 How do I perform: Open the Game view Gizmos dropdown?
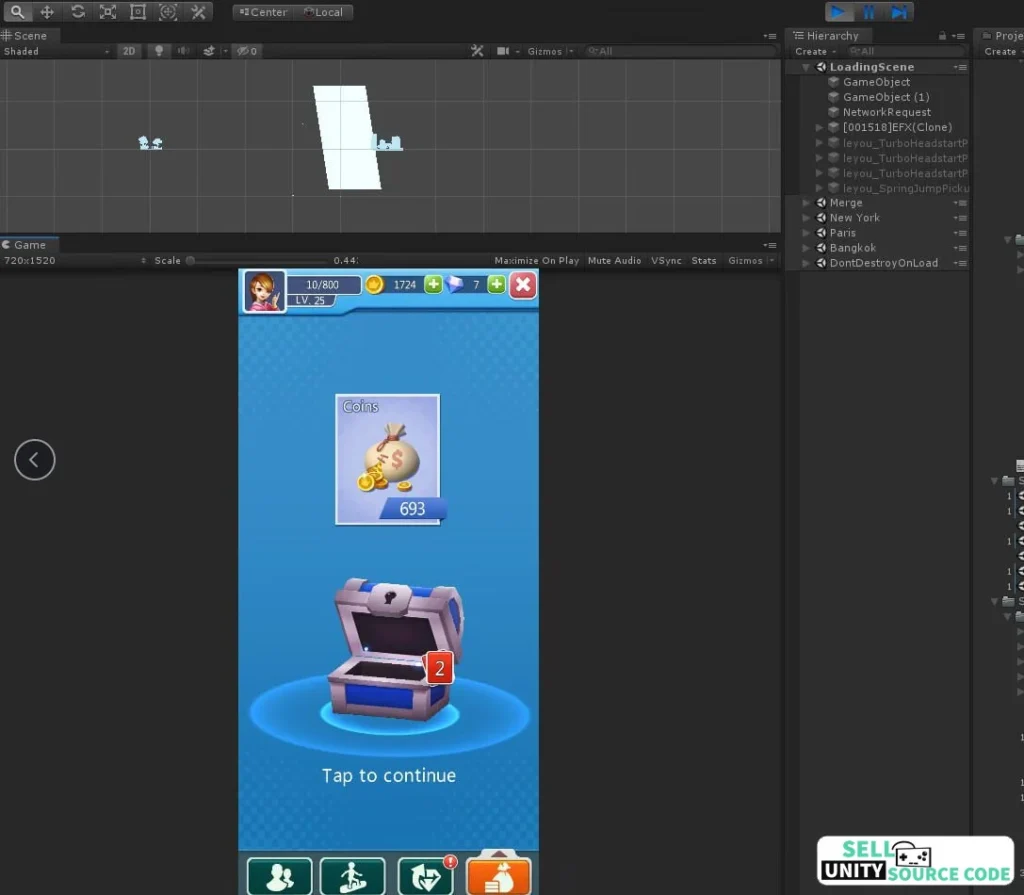[x=750, y=261]
